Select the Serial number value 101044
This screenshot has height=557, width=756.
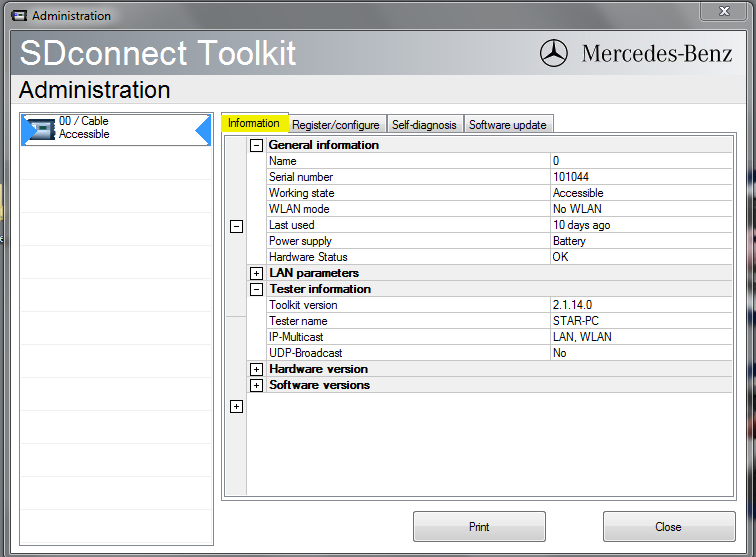pos(571,177)
